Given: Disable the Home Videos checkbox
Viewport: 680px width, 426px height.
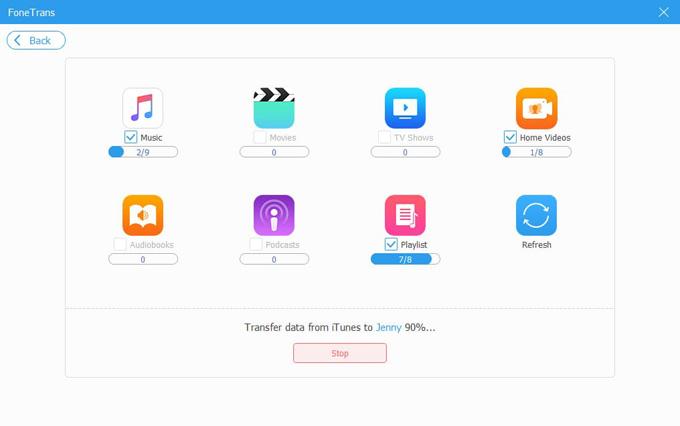Looking at the screenshot, I should click(510, 137).
